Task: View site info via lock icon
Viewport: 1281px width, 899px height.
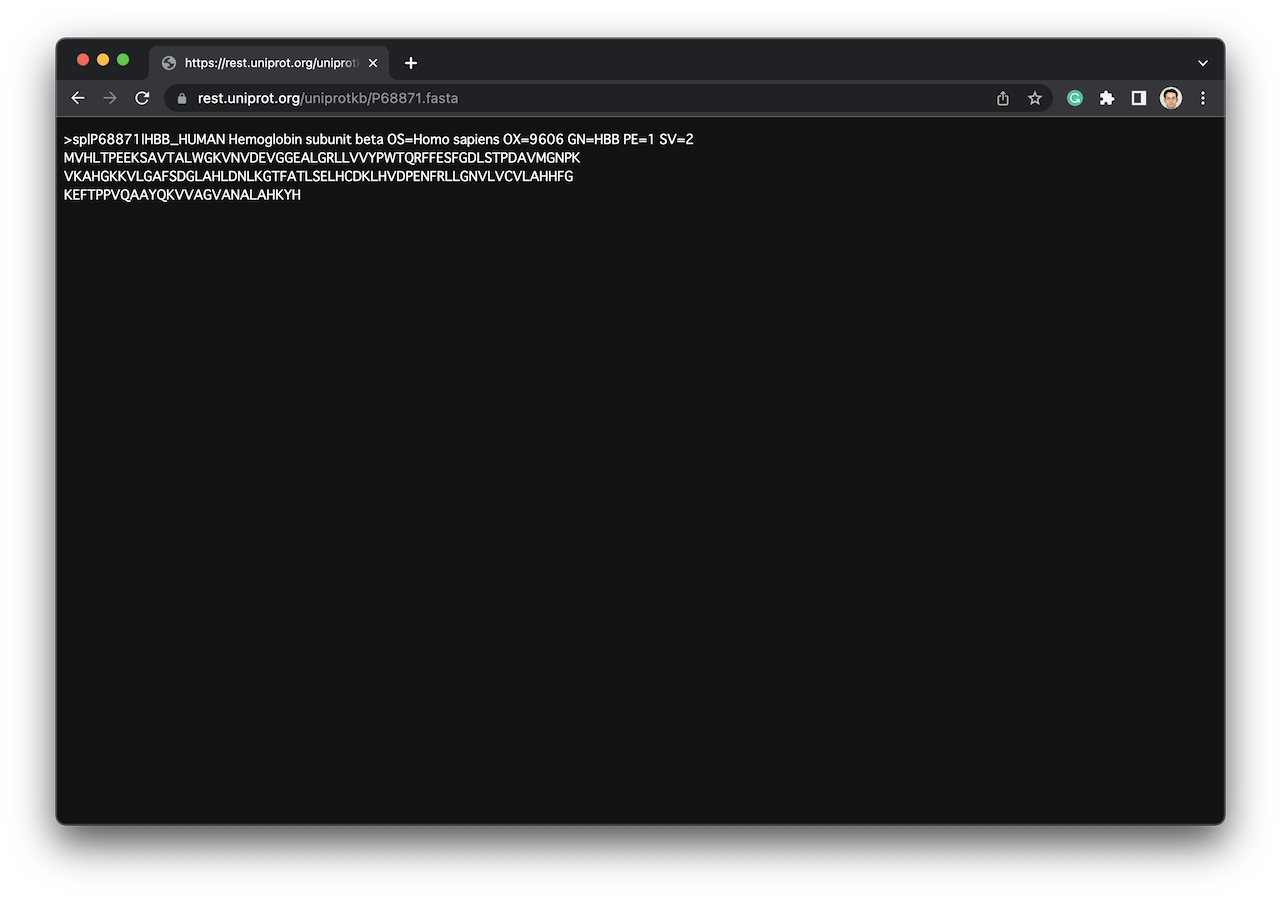Action: click(182, 98)
